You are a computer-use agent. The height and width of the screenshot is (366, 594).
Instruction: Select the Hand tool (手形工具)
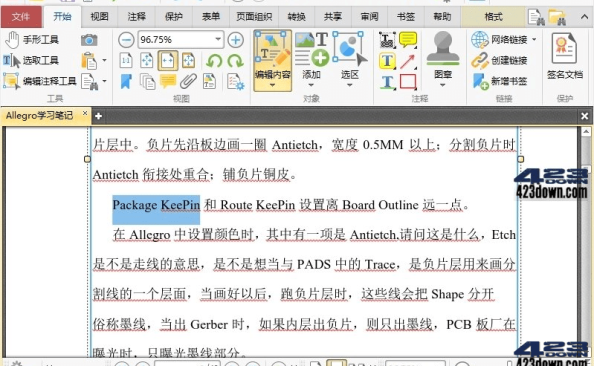(32, 40)
